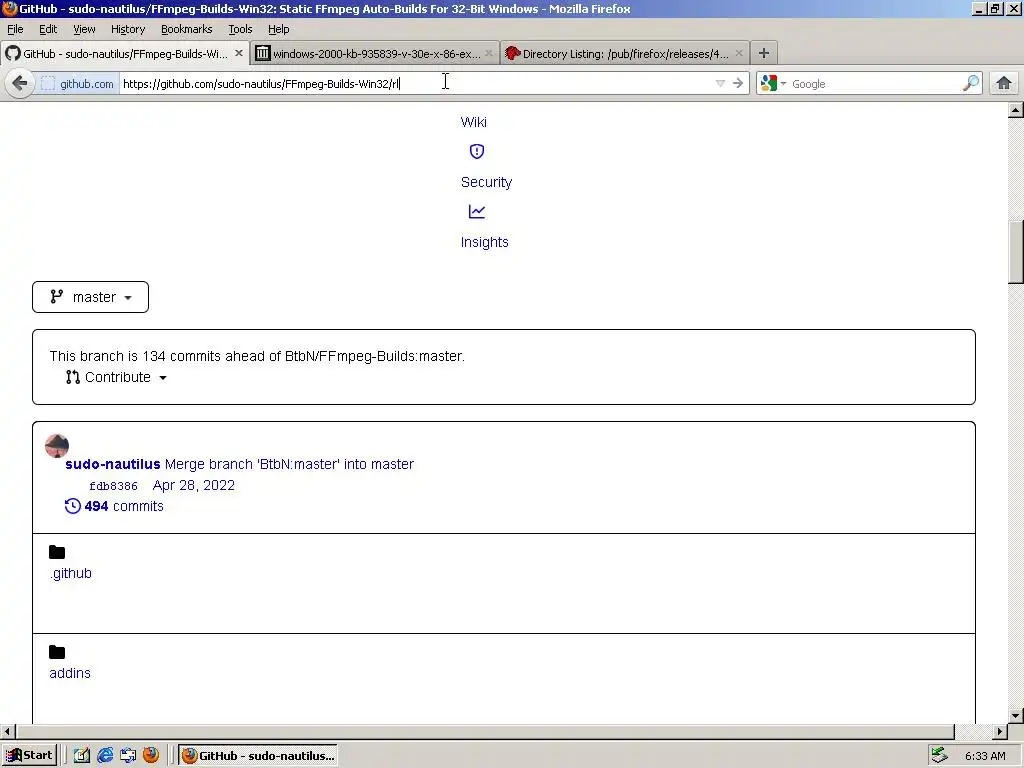Click the Show Desktop quick launch icon
The width and height of the screenshot is (1024, 768).
82,756
